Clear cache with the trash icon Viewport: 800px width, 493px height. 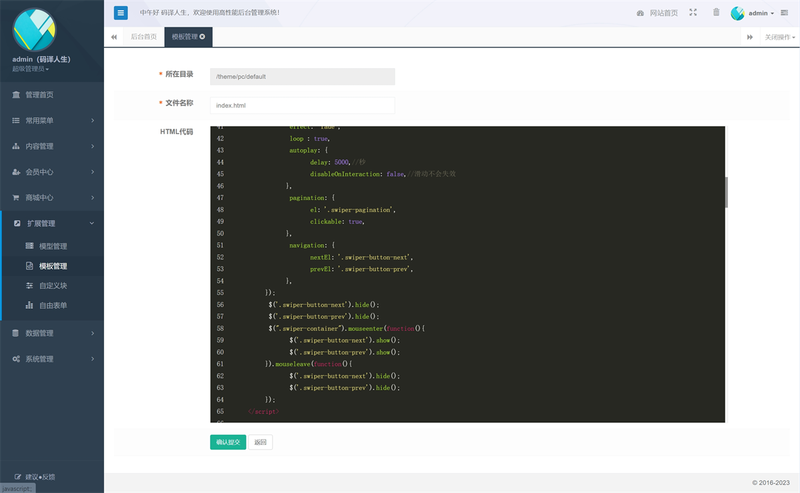point(716,12)
